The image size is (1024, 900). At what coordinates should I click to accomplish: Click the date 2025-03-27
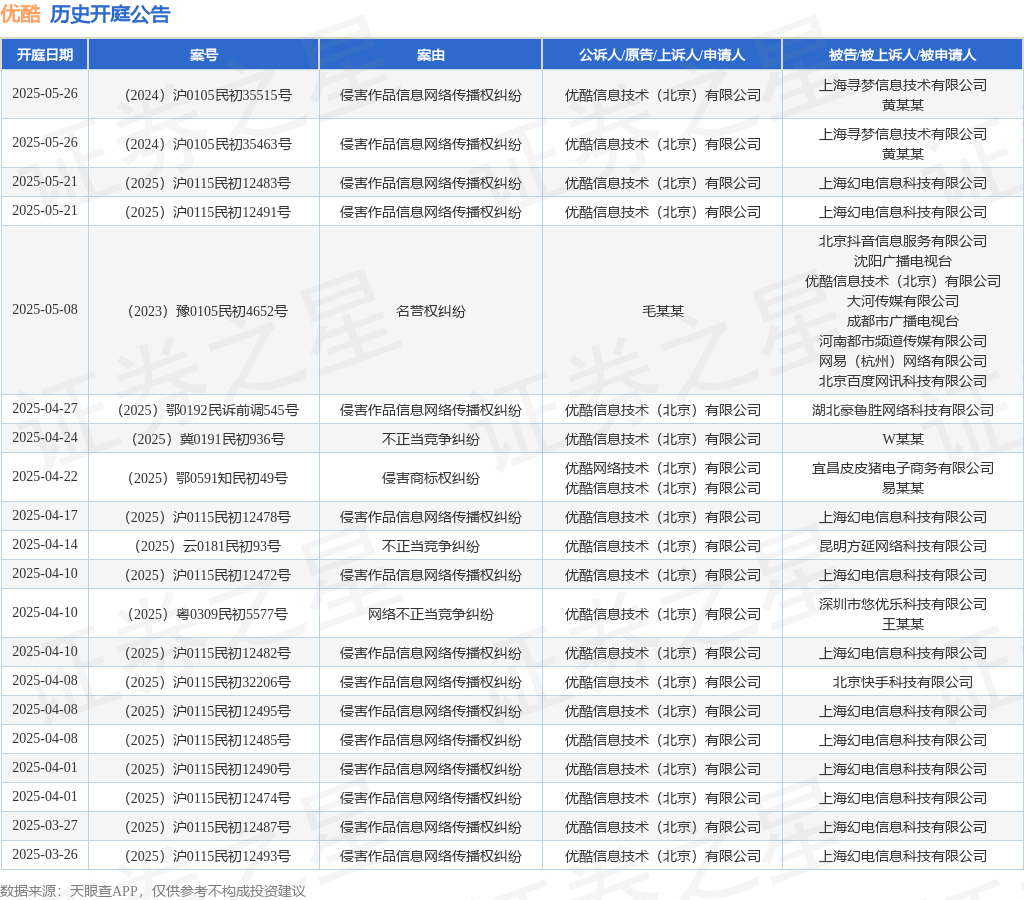click(x=44, y=825)
